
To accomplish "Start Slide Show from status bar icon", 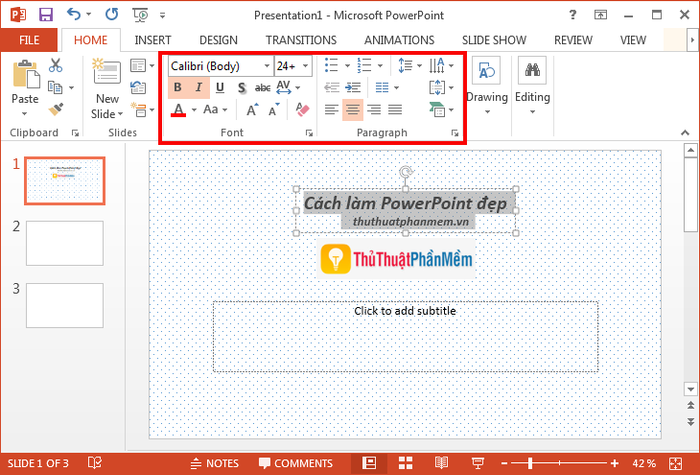I will pos(478,463).
